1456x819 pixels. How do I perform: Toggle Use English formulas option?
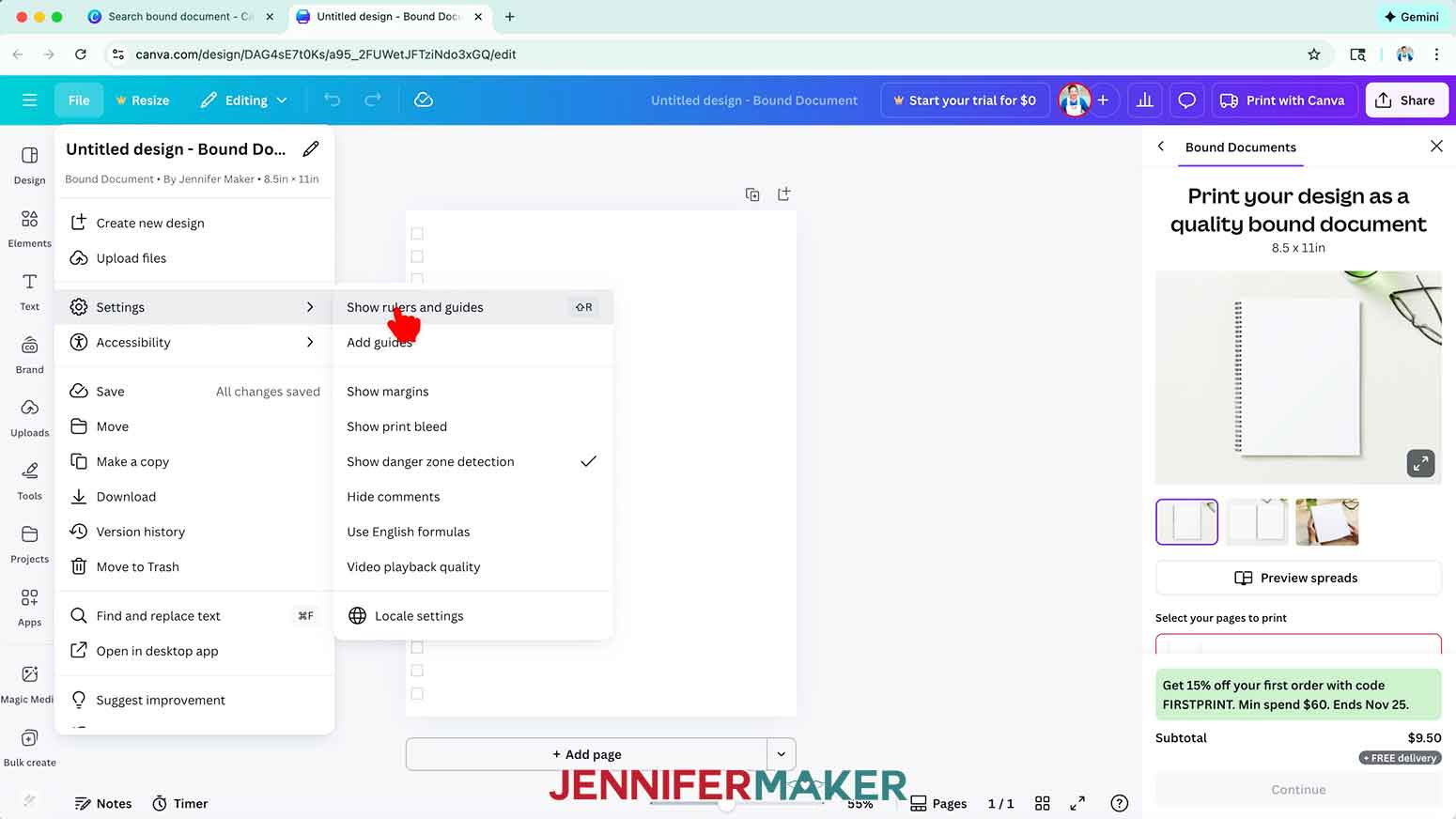472,532
